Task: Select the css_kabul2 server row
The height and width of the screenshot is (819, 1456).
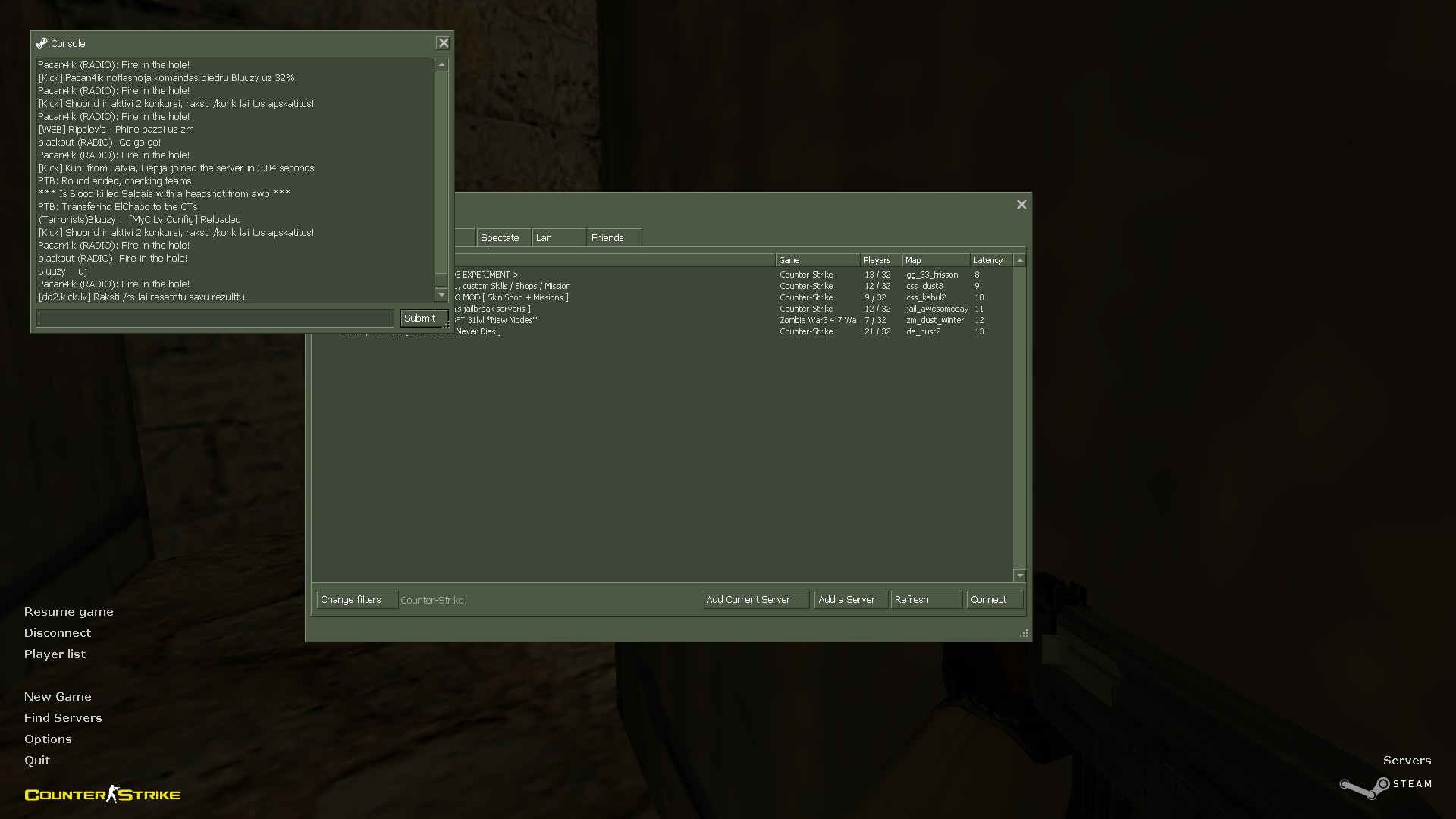Action: click(x=664, y=297)
